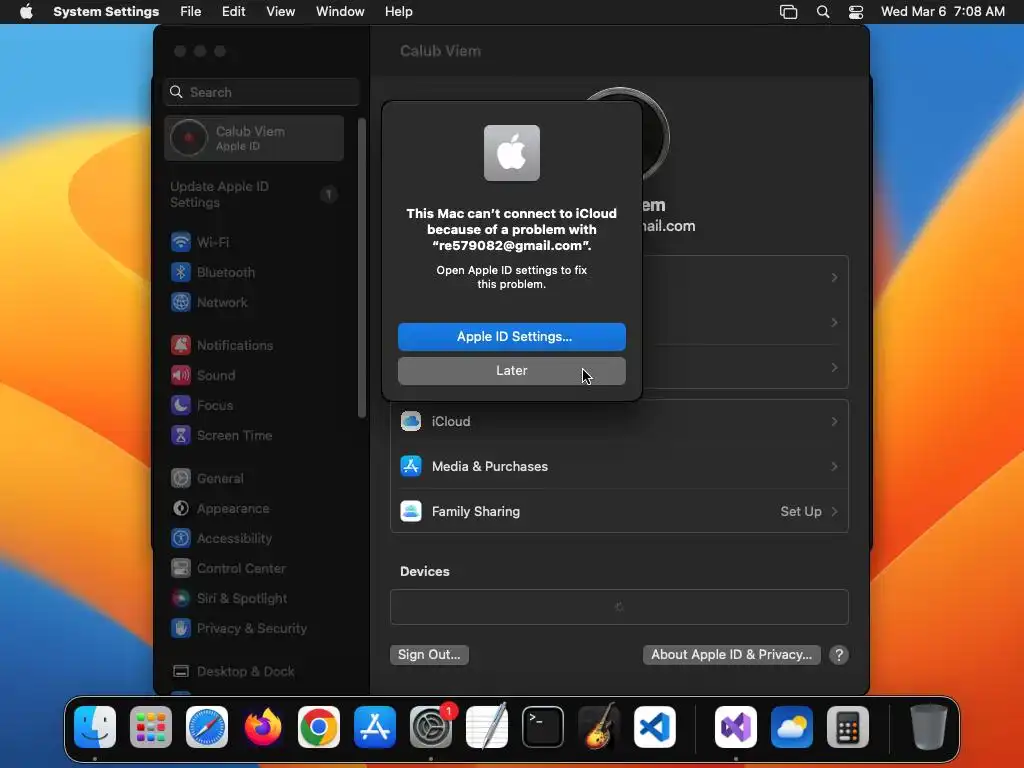This screenshot has height=768, width=1024.
Task: Launch Firefox from the Dock
Action: [263, 727]
